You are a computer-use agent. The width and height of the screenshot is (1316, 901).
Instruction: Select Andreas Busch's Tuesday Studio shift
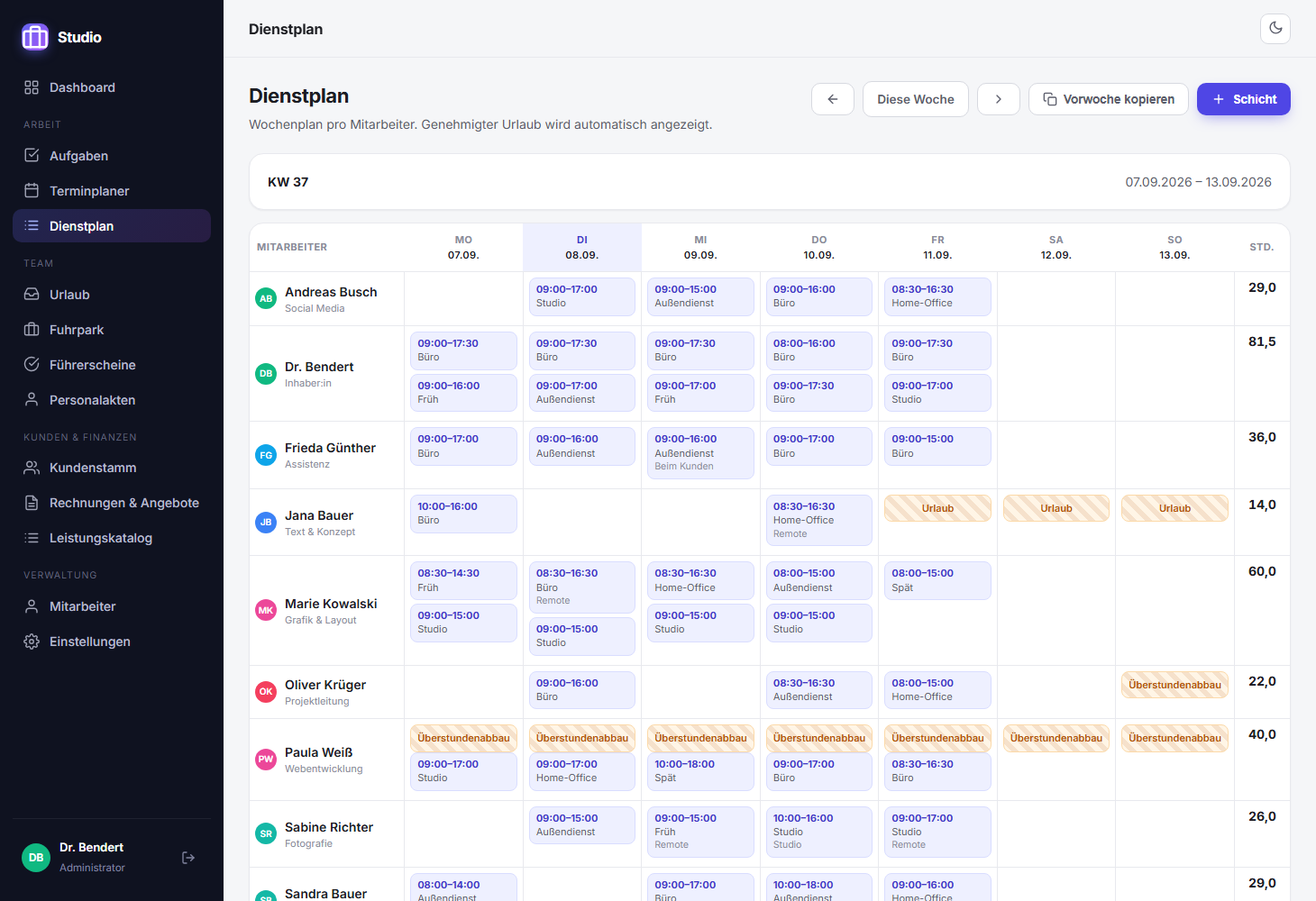point(582,296)
